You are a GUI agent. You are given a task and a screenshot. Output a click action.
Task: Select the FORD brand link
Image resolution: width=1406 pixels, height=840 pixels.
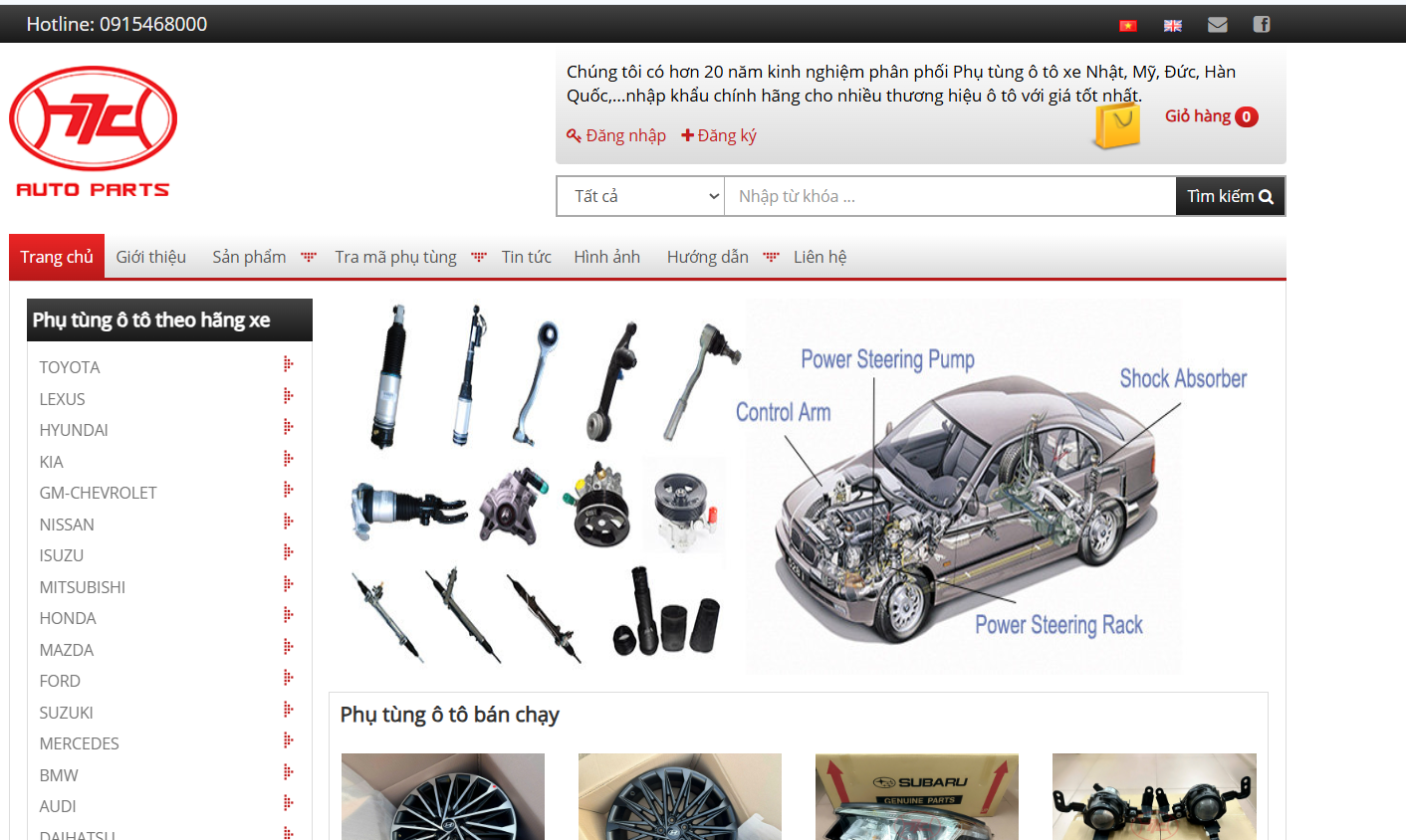60,681
